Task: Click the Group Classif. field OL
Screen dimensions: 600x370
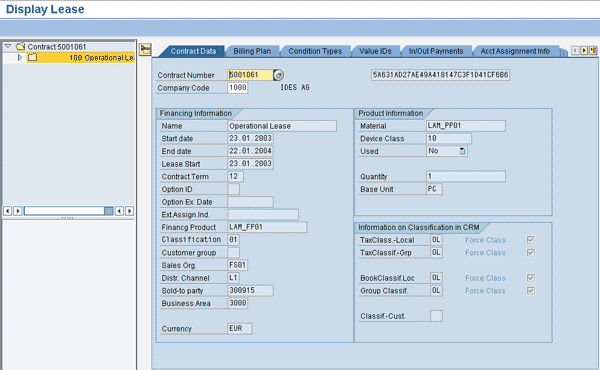Action: tap(436, 290)
